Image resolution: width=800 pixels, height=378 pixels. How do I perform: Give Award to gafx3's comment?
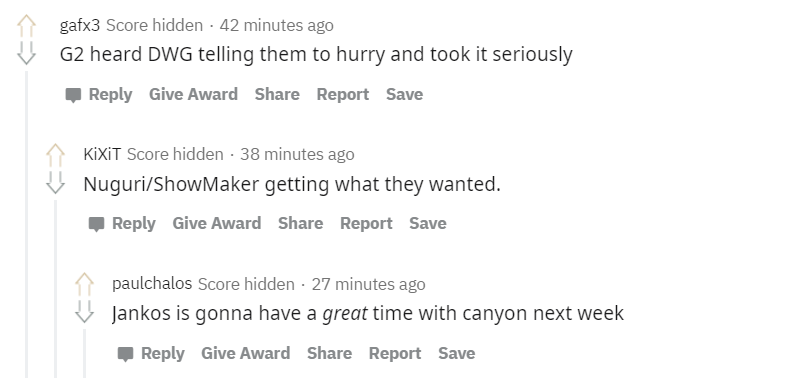tap(193, 94)
